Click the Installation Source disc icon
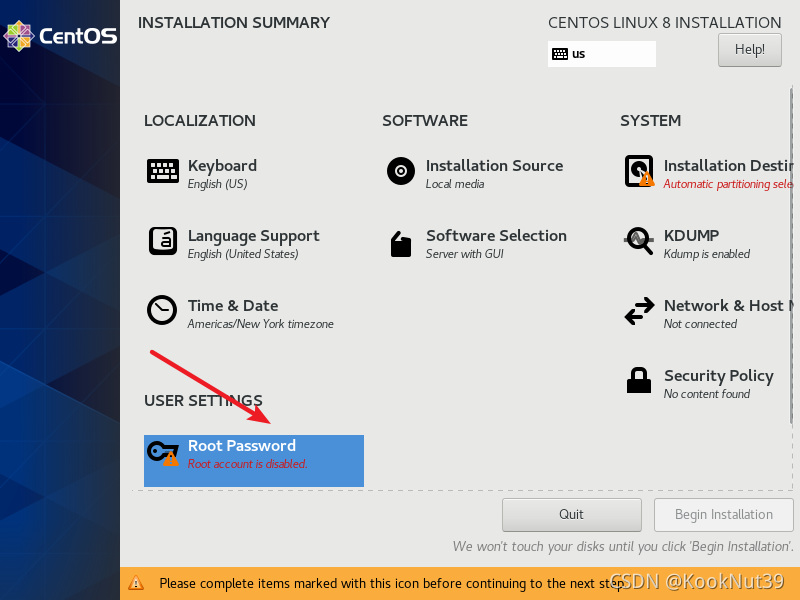Viewport: 800px width, 600px height. (x=401, y=171)
